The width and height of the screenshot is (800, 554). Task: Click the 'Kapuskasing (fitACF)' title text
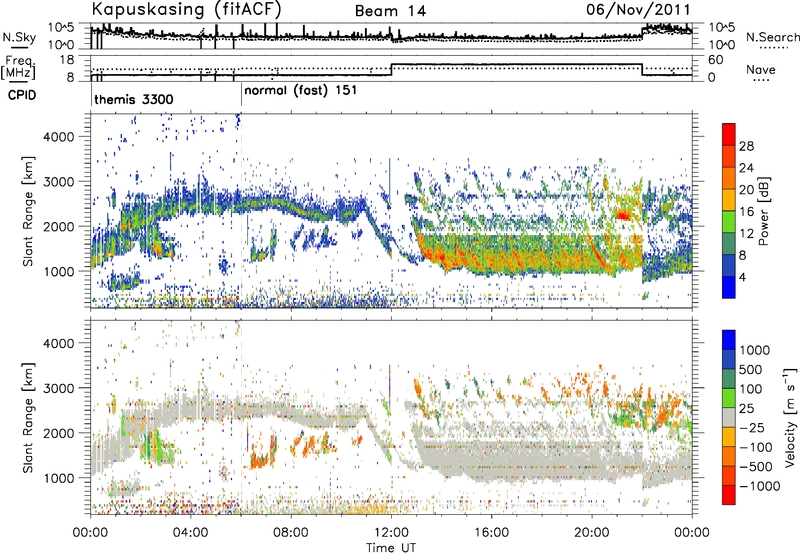coord(186,9)
